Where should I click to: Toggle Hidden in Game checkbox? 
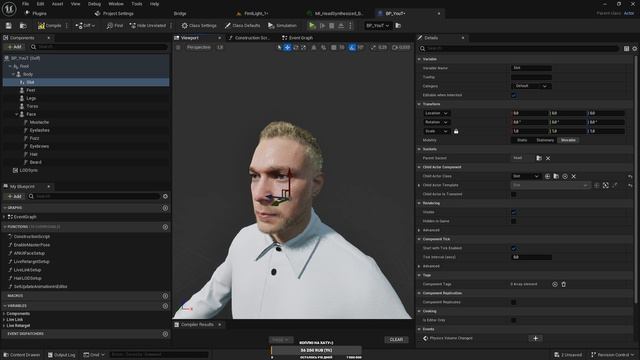pos(514,221)
